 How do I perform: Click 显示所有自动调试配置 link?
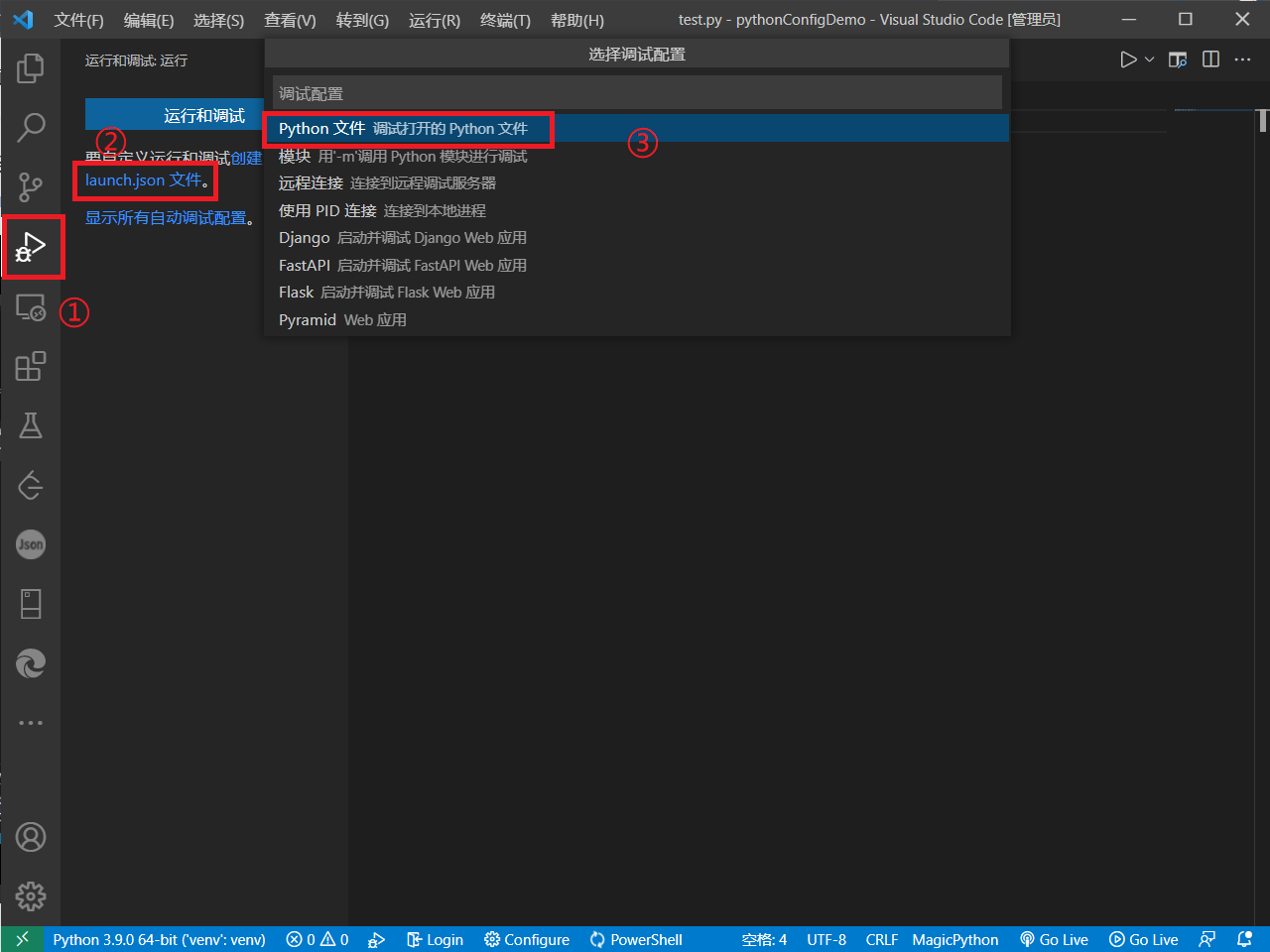click(166, 218)
